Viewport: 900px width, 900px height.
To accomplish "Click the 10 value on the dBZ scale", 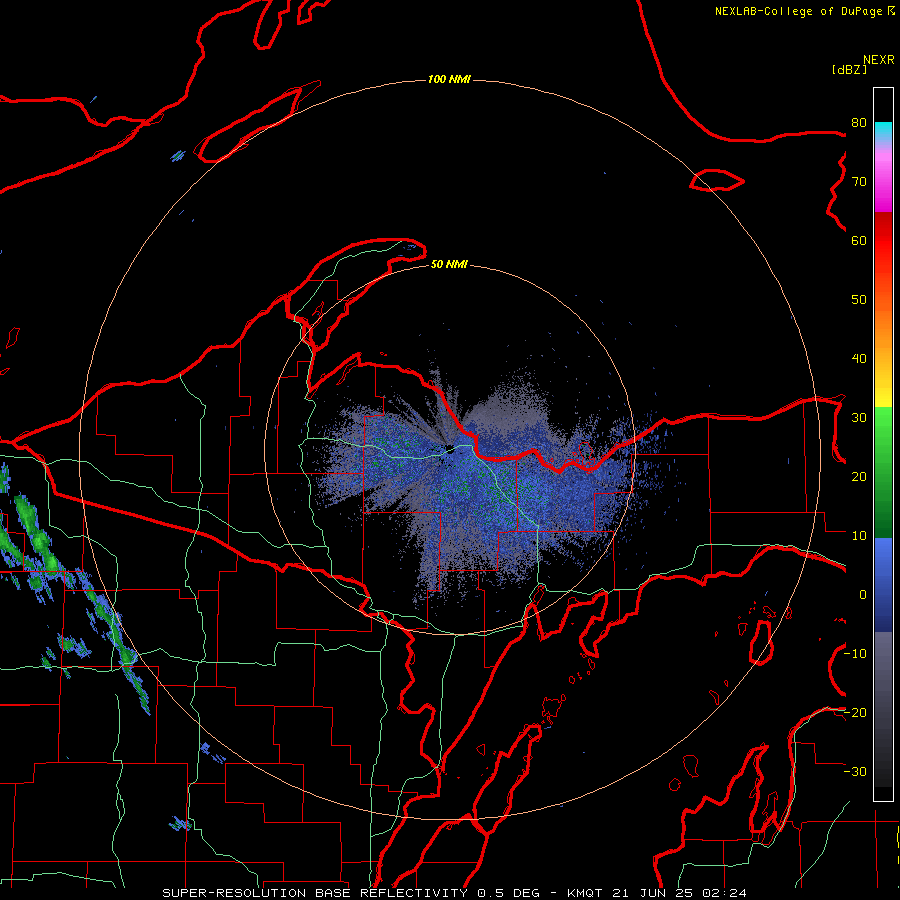I will 859,536.
